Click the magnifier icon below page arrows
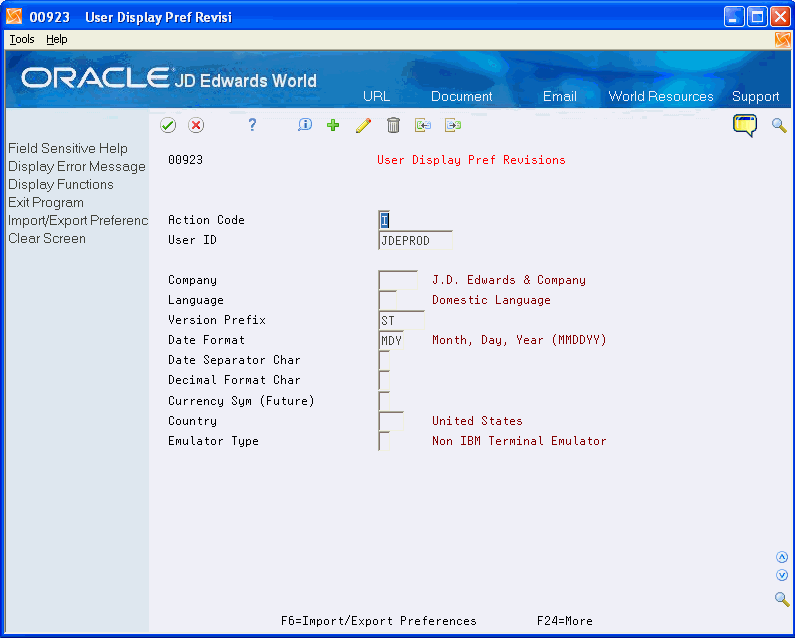This screenshot has width=795, height=638. click(782, 599)
